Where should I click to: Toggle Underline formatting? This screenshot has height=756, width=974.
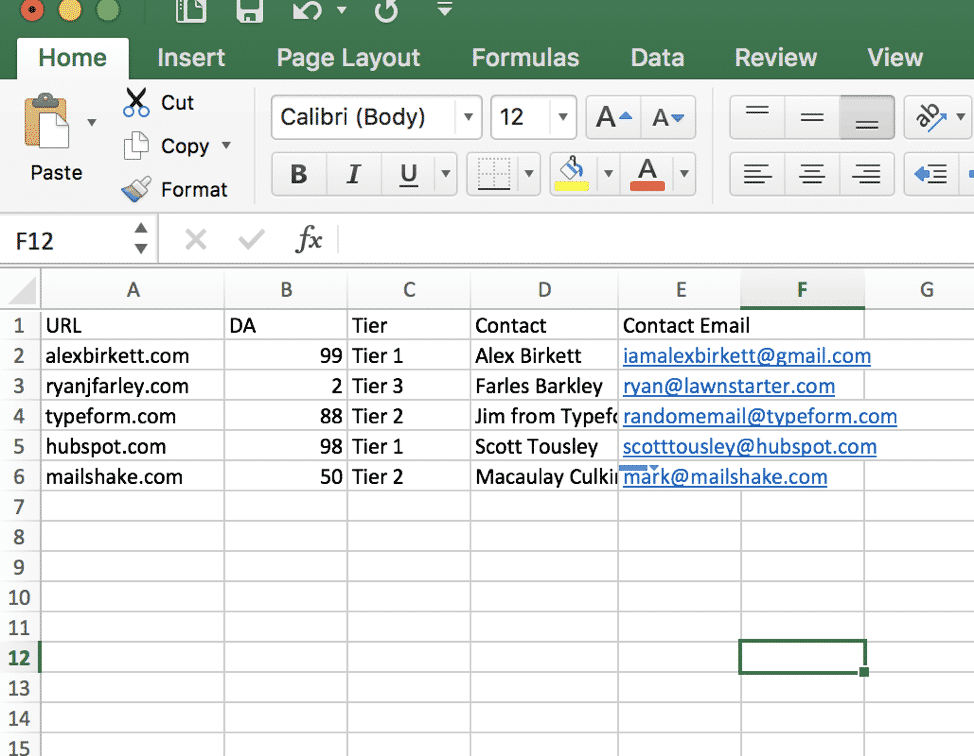[x=408, y=174]
